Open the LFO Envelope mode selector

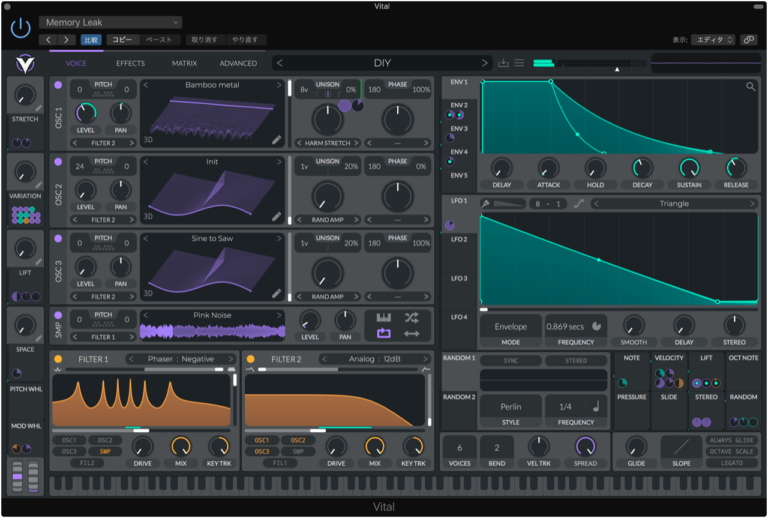coord(510,326)
